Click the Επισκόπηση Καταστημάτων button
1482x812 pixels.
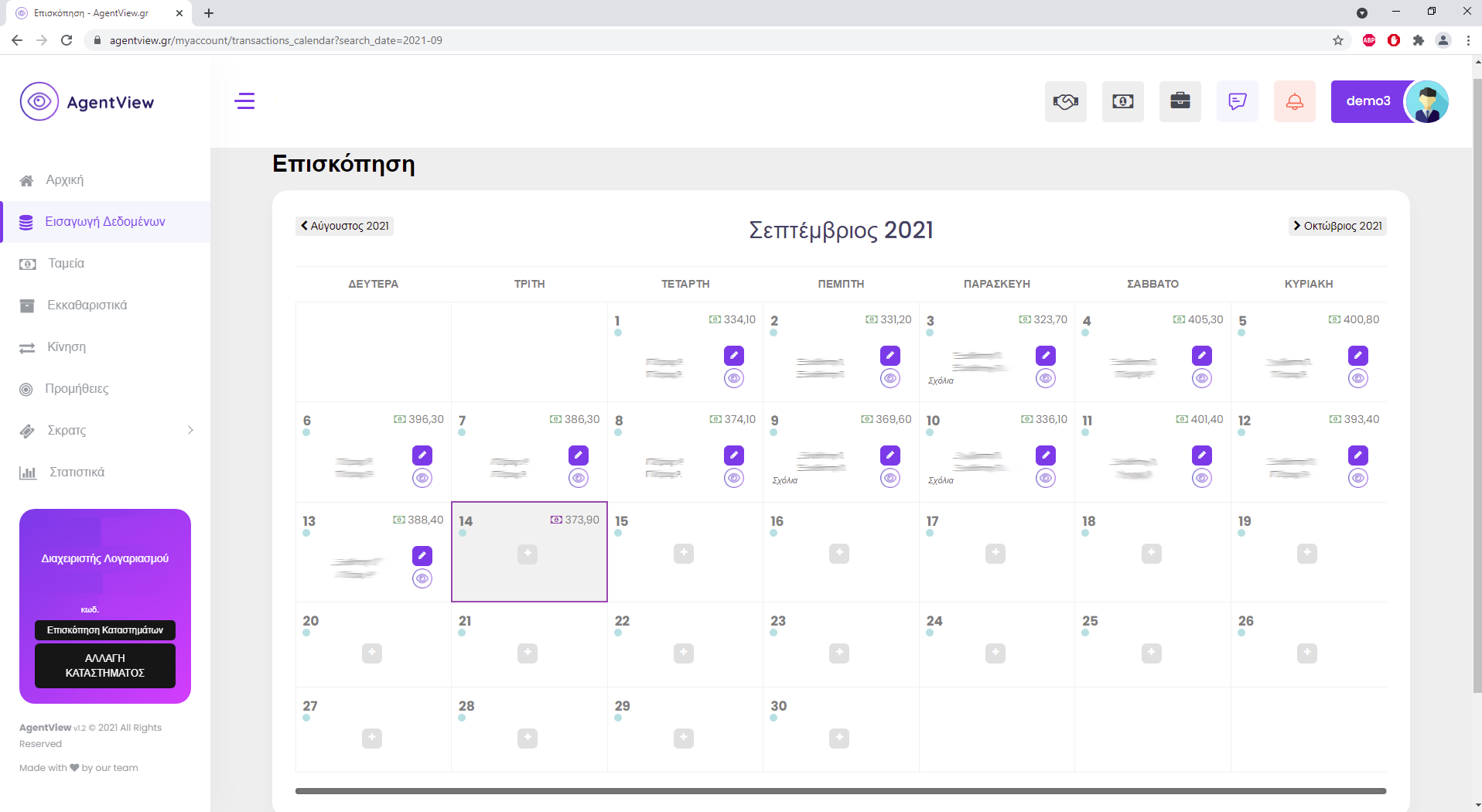tap(105, 630)
